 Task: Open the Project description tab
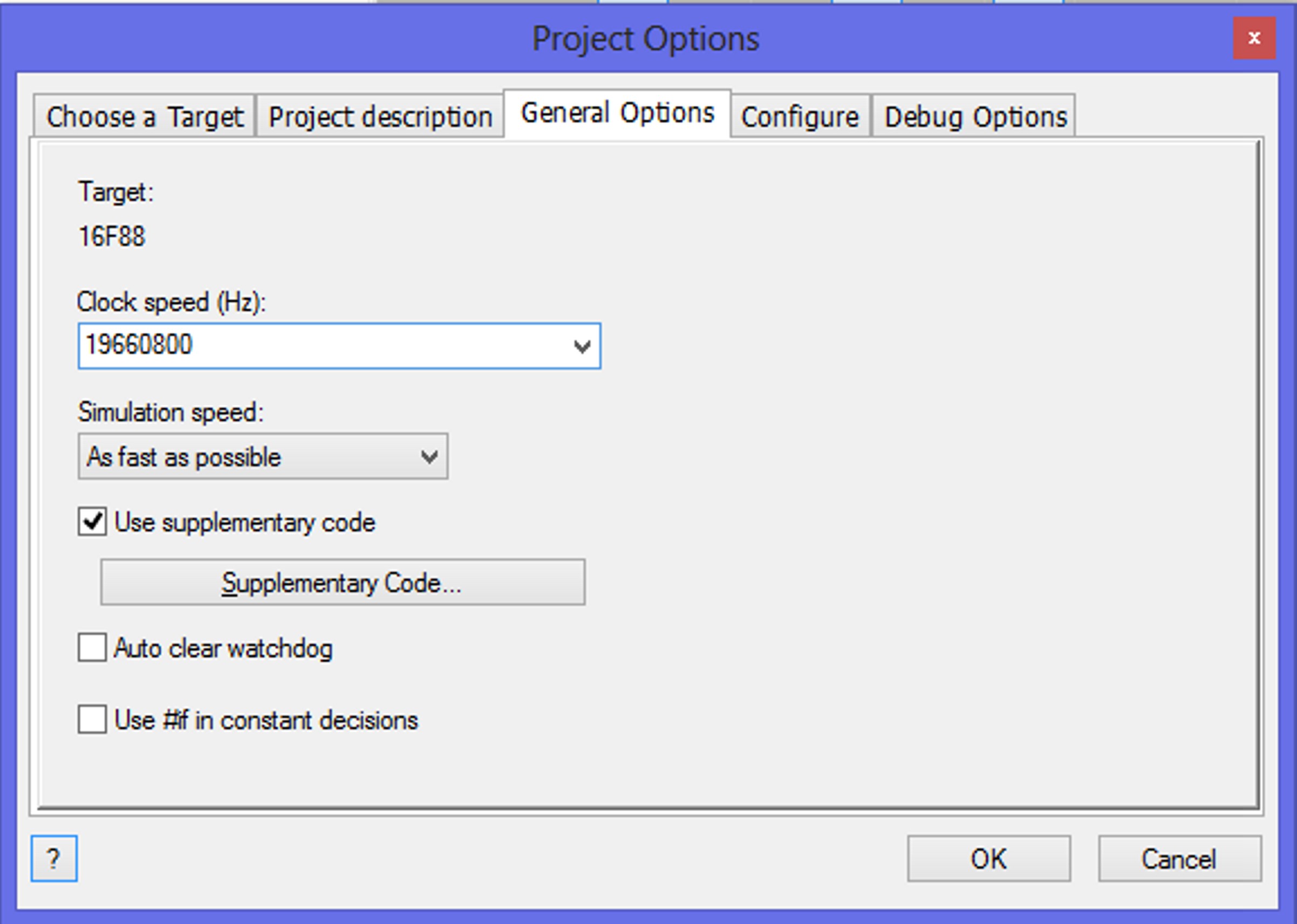pyautogui.click(x=380, y=117)
